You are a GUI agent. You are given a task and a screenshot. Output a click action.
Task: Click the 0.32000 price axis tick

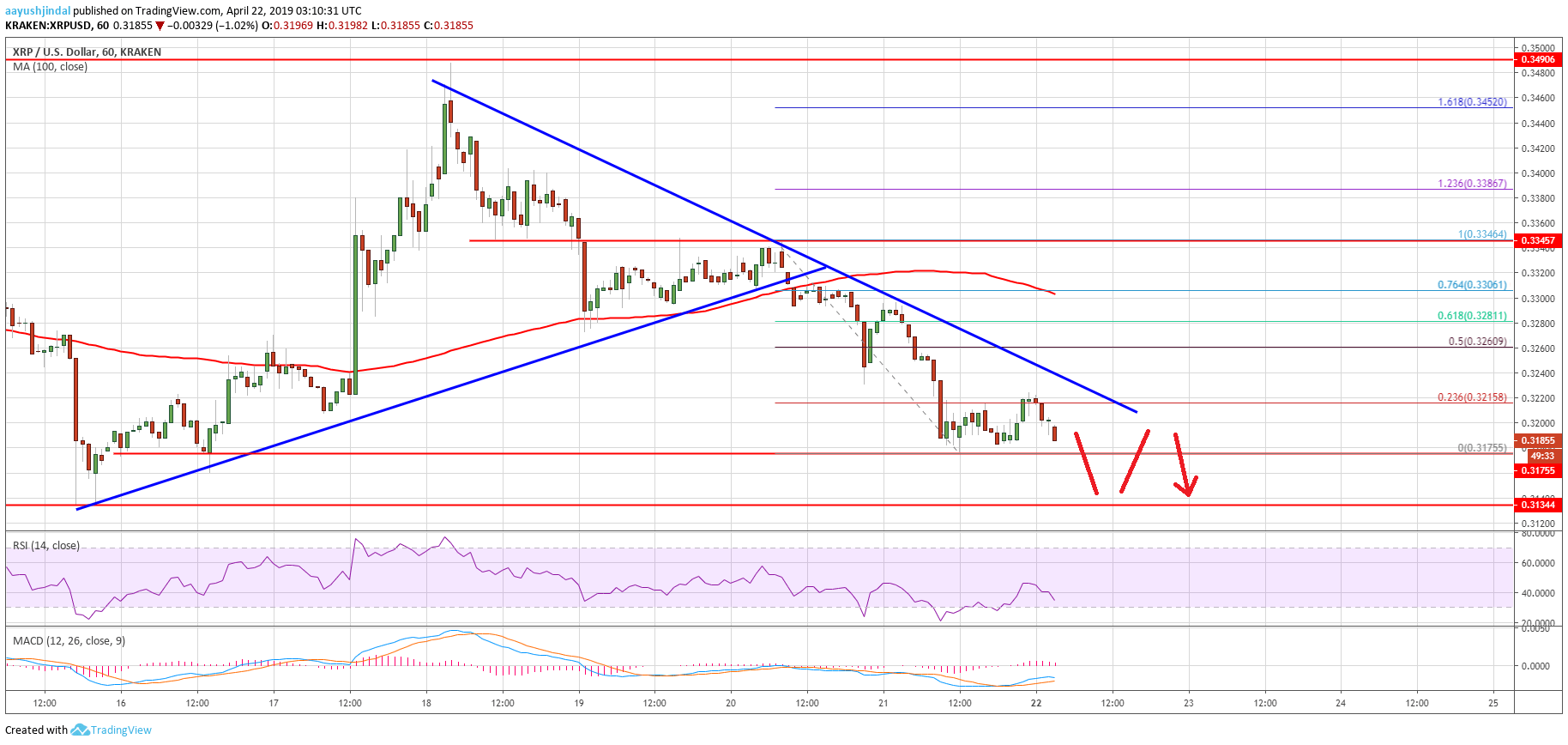(x=1538, y=423)
